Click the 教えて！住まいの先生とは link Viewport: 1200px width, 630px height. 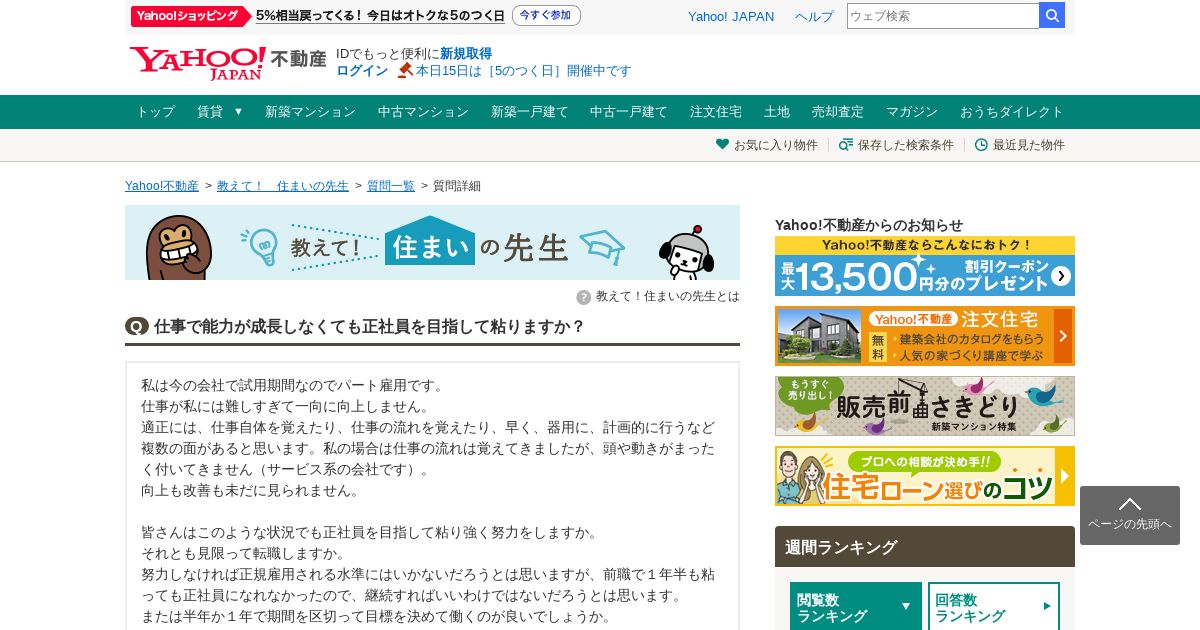[x=668, y=297]
